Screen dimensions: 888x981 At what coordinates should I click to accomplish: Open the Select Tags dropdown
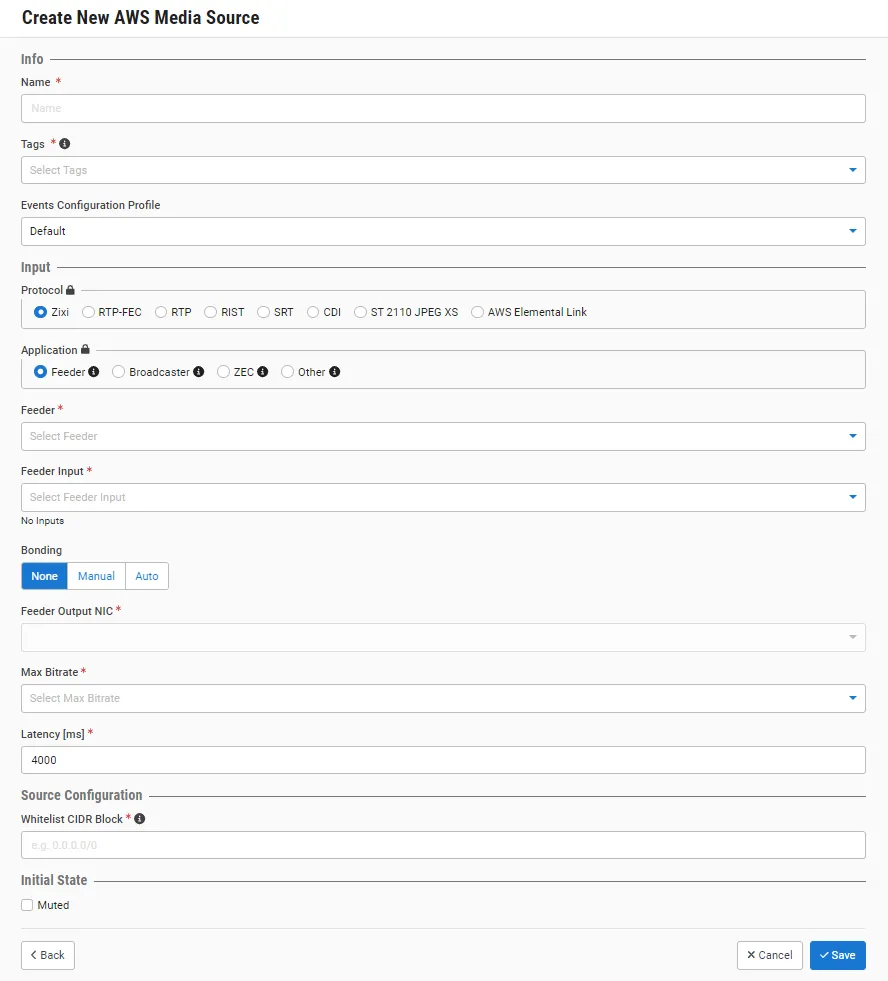(443, 170)
